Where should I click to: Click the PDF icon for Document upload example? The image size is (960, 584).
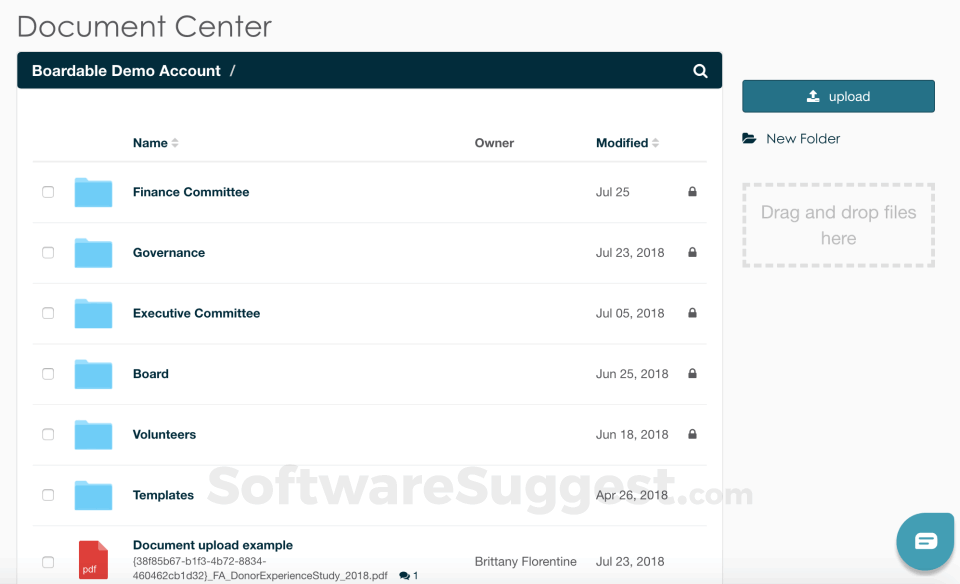click(x=93, y=560)
